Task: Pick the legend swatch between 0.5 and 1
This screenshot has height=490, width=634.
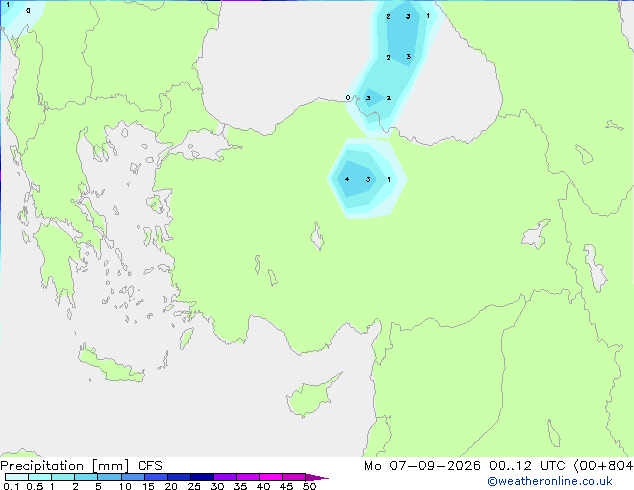Action: click(40, 477)
